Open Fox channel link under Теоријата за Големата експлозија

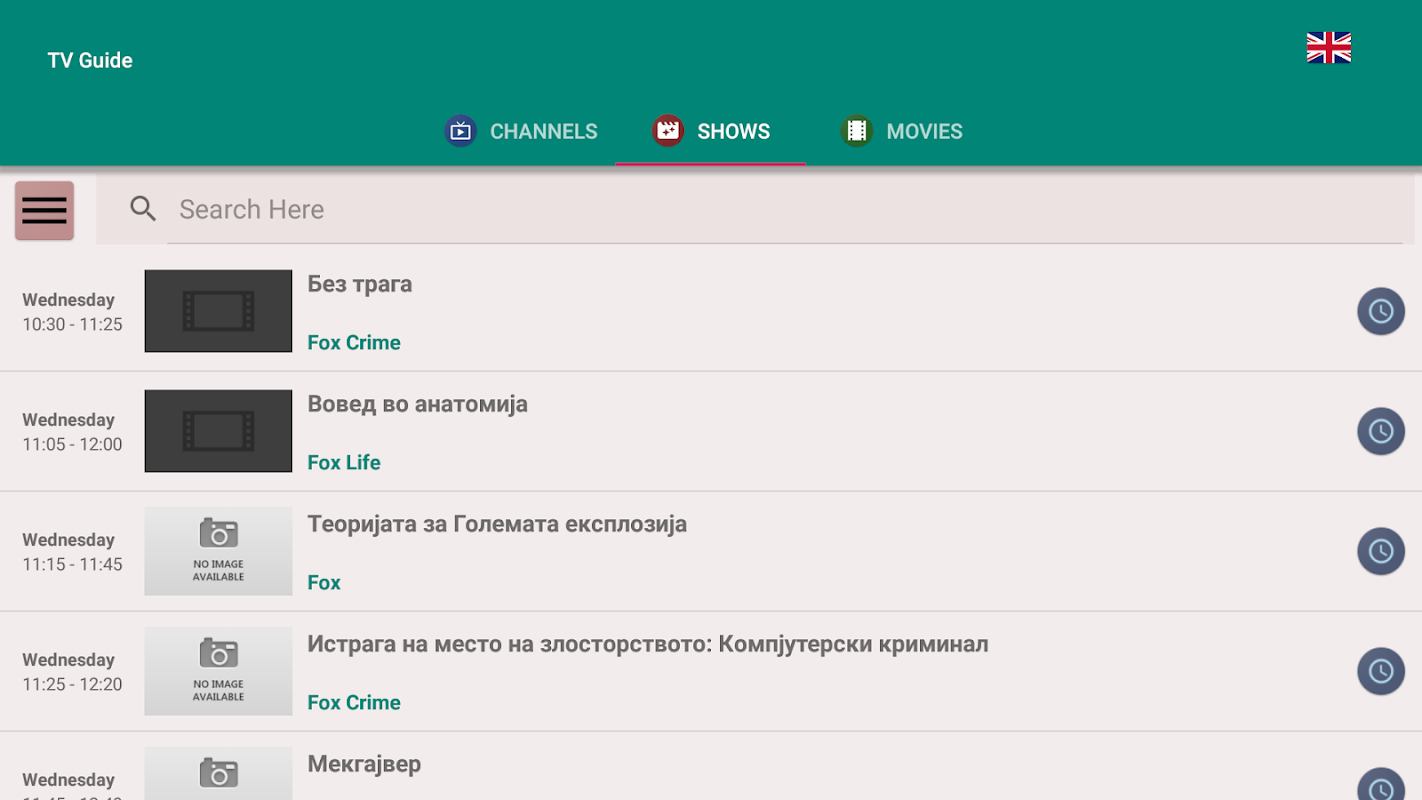324,582
